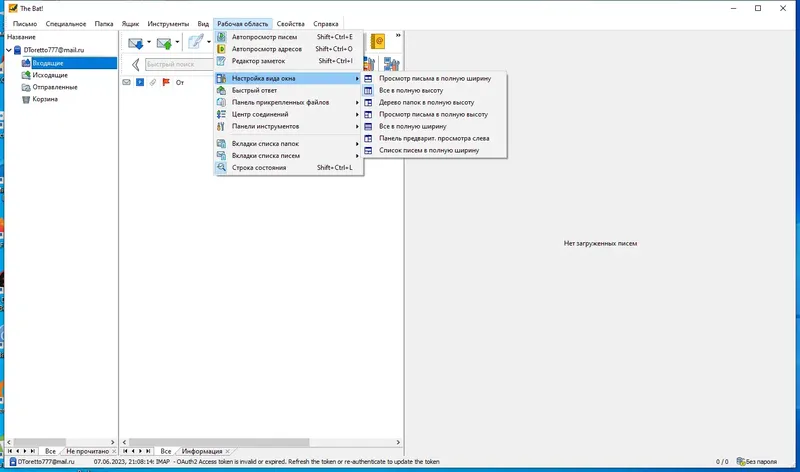
Task: Click the folder tree horizontal scrollbar
Action: pyautogui.click(x=40, y=442)
